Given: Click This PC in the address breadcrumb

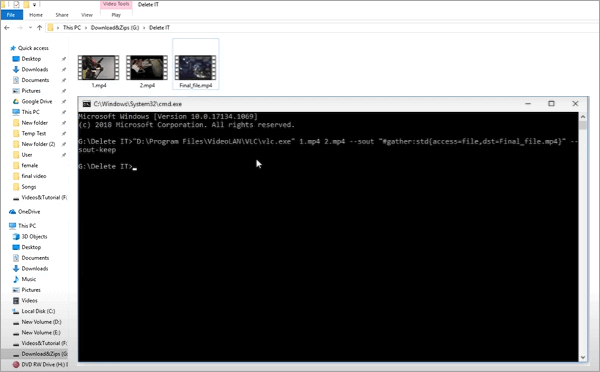Looking at the screenshot, I should click(72, 28).
